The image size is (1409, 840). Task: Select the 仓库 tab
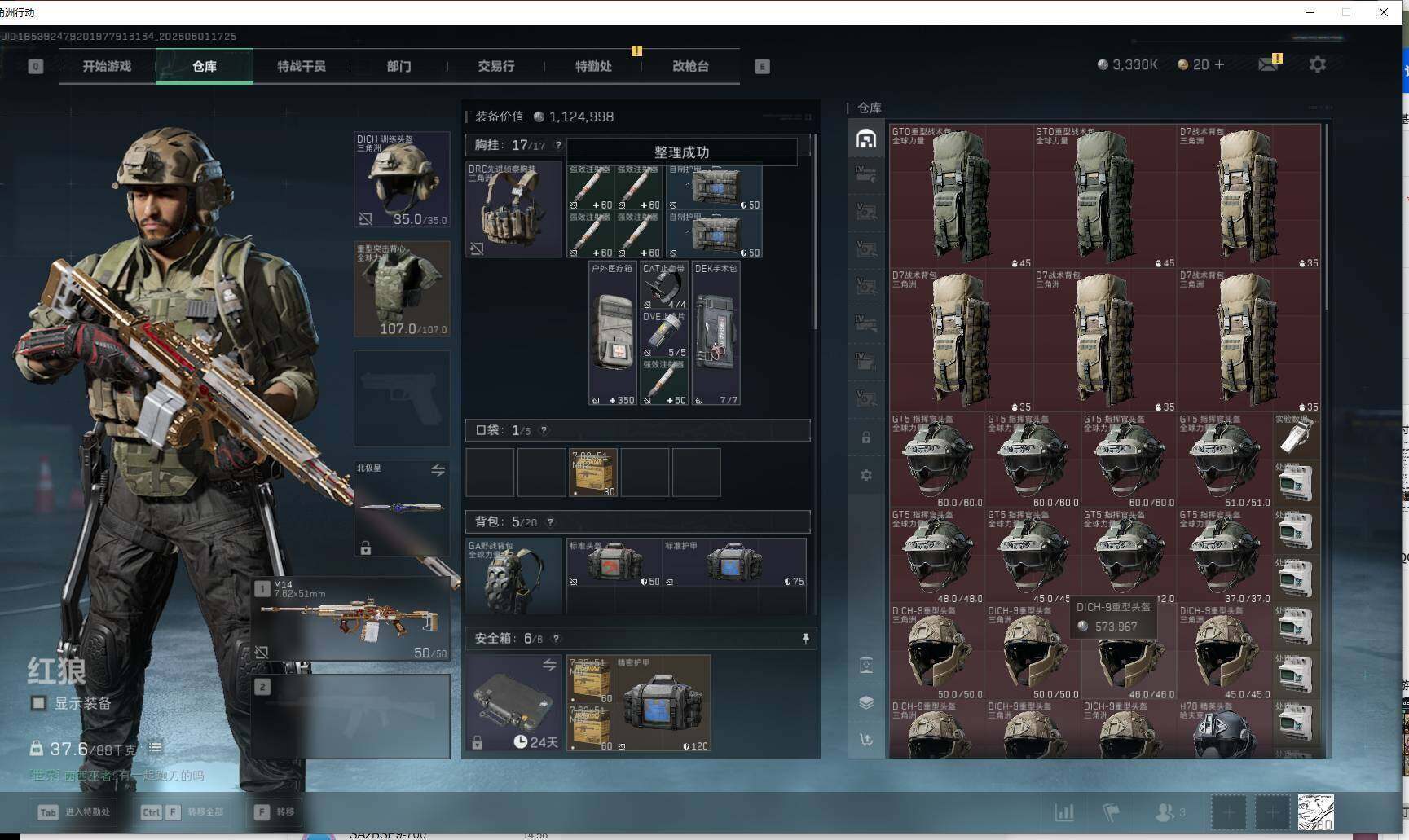click(205, 66)
